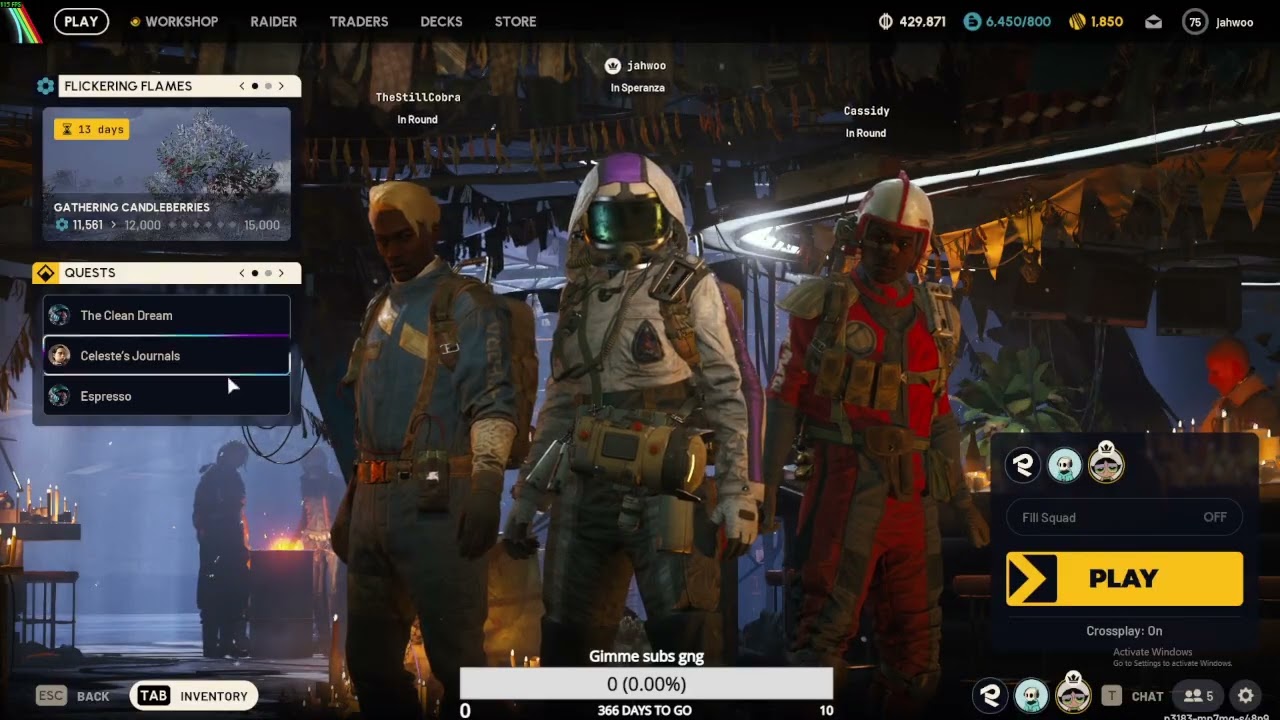Screen dimensions: 1280x720
Task: Click the blue currency icon beside 6,450/800
Action: click(972, 21)
